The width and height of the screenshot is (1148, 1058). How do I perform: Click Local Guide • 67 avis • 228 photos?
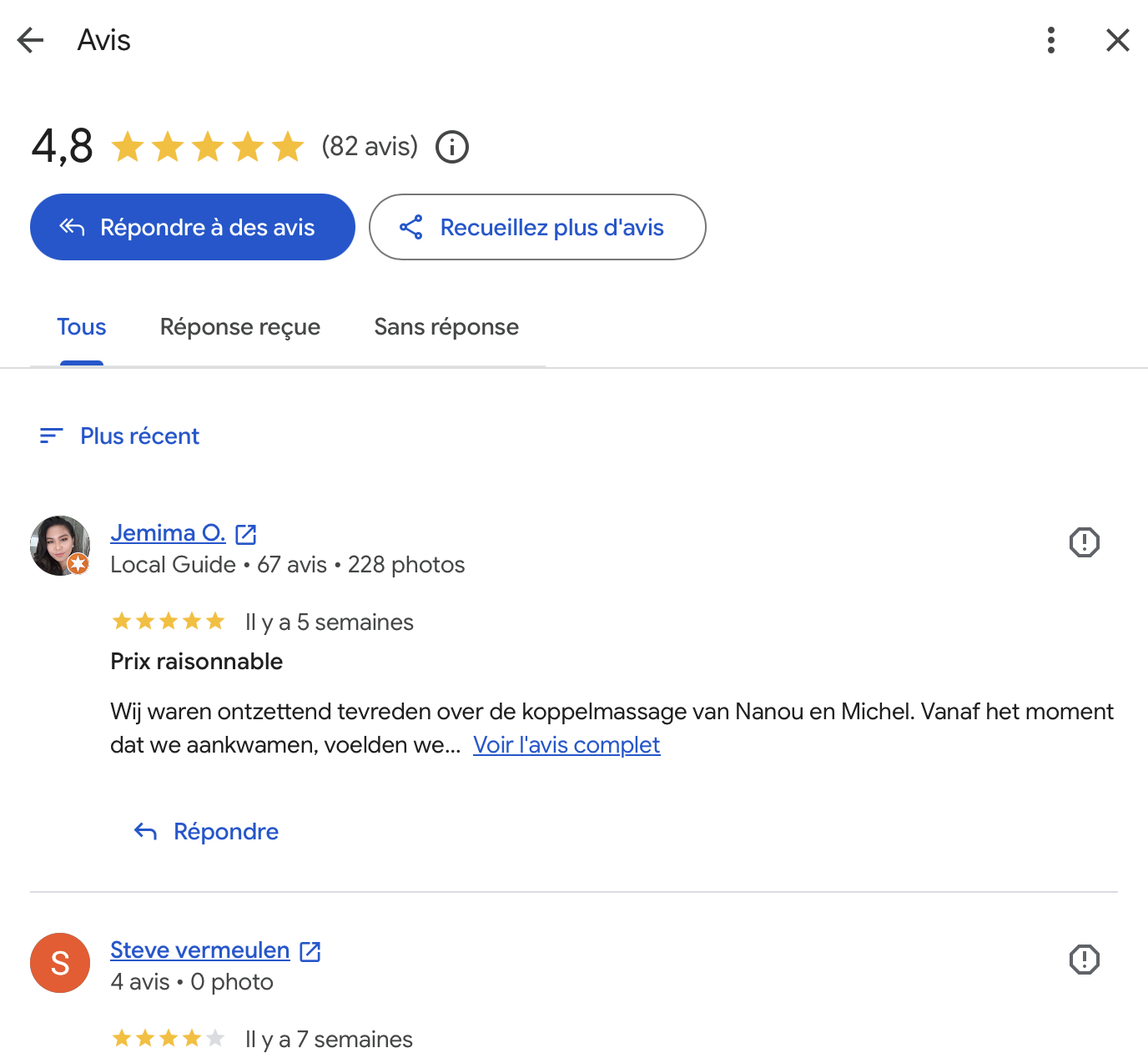(x=288, y=565)
